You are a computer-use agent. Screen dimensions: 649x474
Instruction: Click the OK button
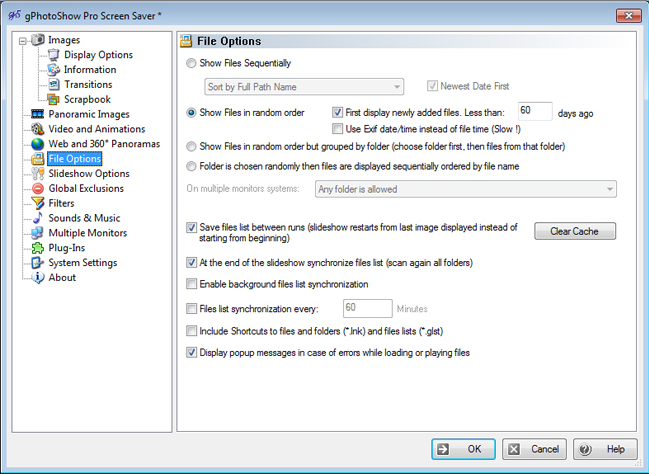click(463, 450)
